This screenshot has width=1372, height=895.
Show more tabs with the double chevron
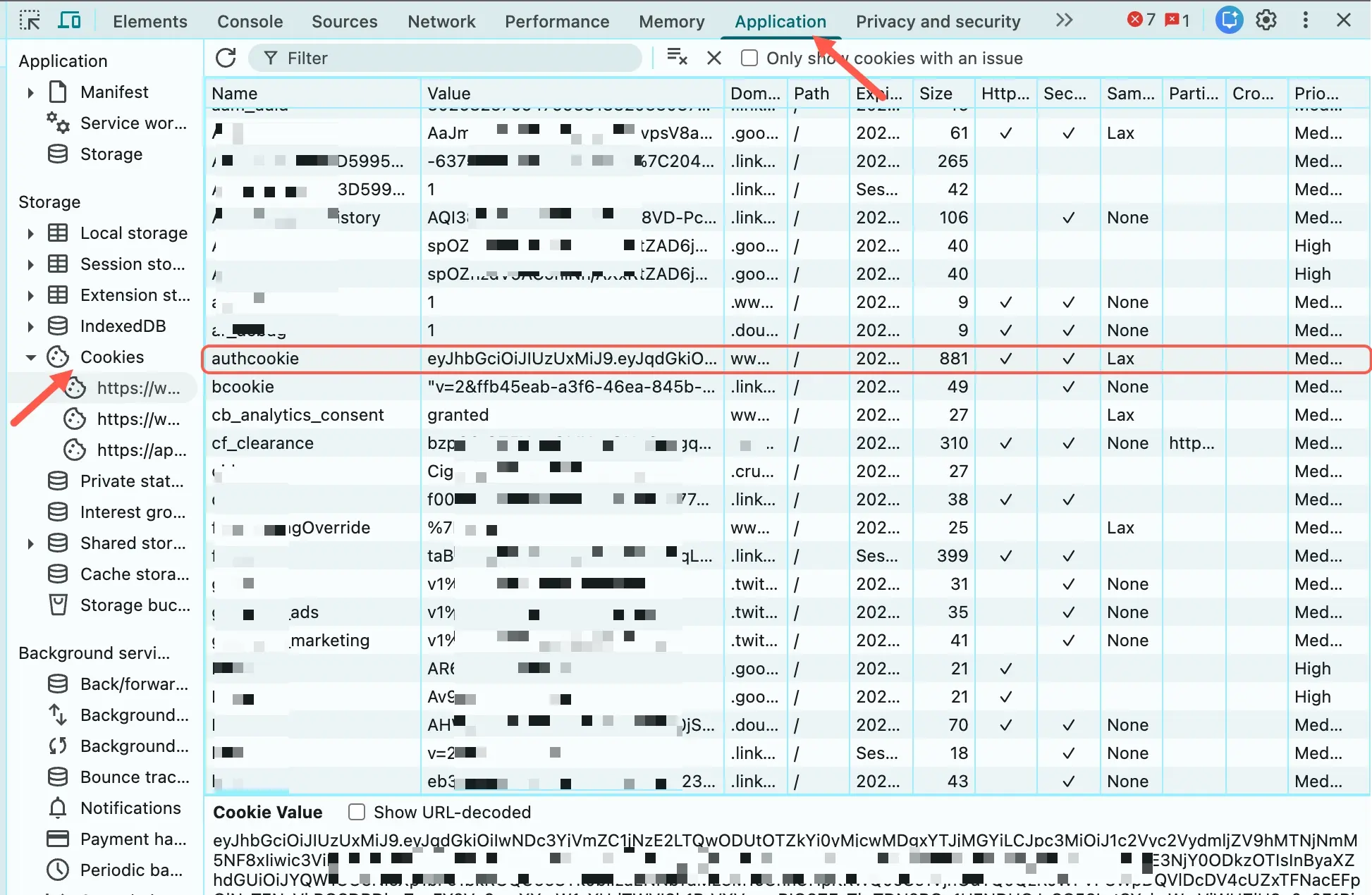[x=1064, y=20]
